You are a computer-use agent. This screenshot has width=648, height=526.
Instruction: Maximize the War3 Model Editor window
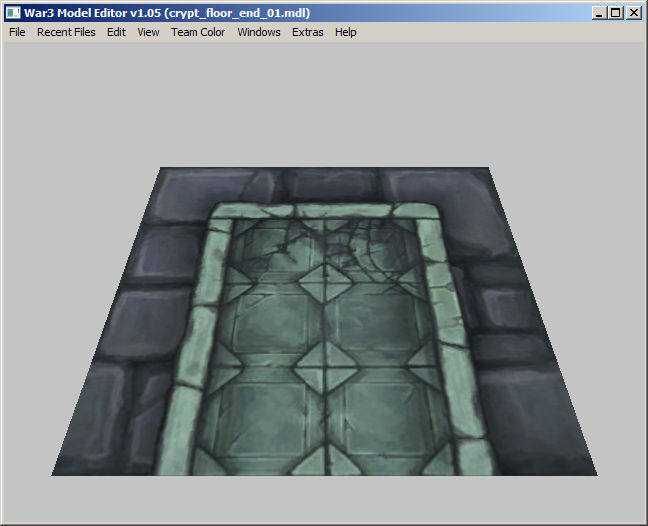click(x=615, y=13)
